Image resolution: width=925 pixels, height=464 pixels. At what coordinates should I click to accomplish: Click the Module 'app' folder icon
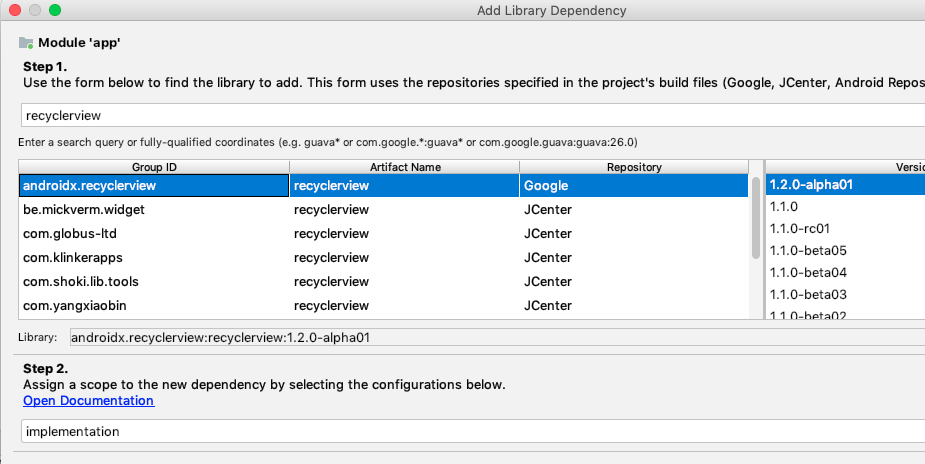click(x=26, y=42)
